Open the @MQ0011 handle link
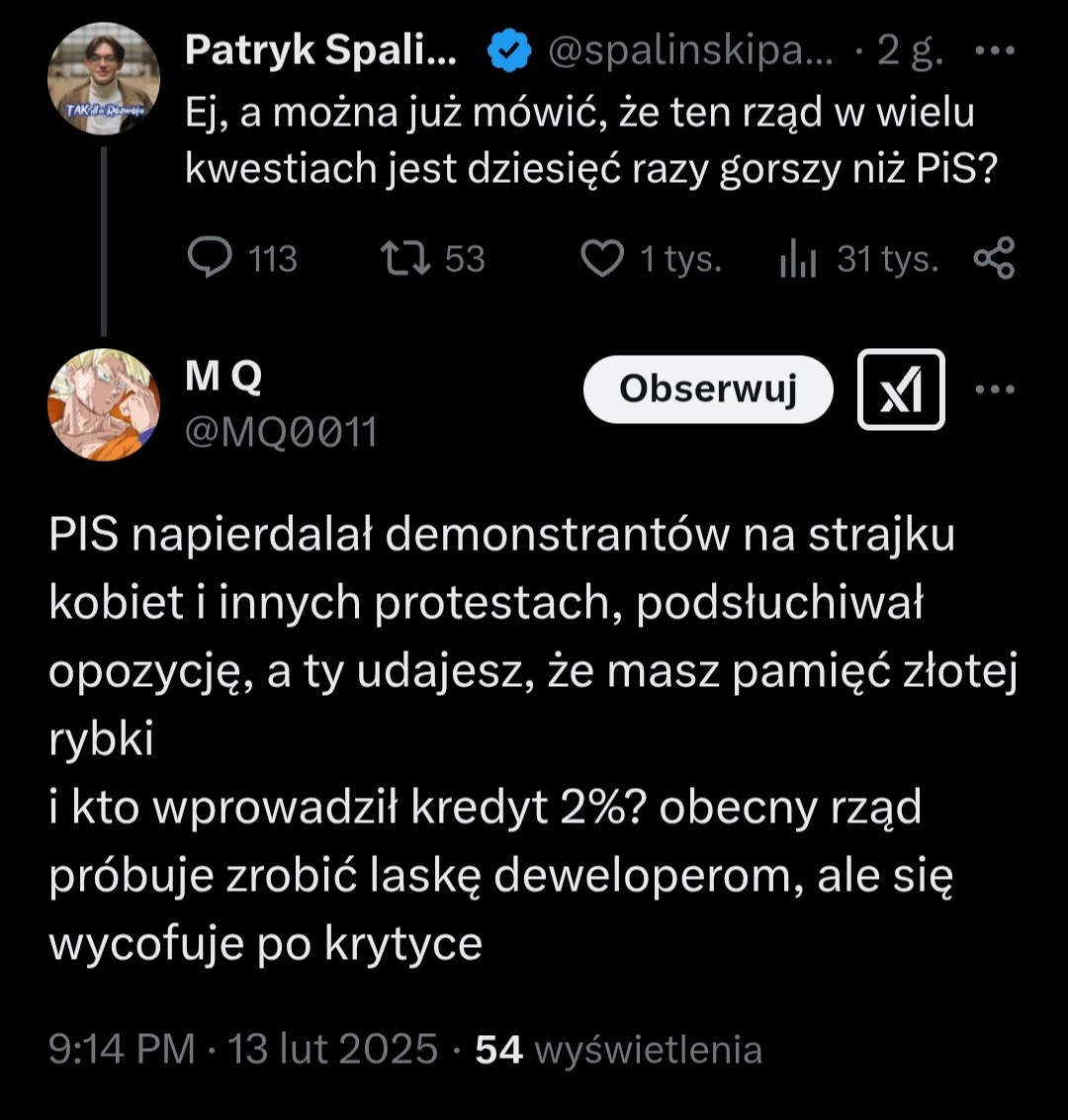Viewport: 1068px width, 1120px height. (x=282, y=432)
